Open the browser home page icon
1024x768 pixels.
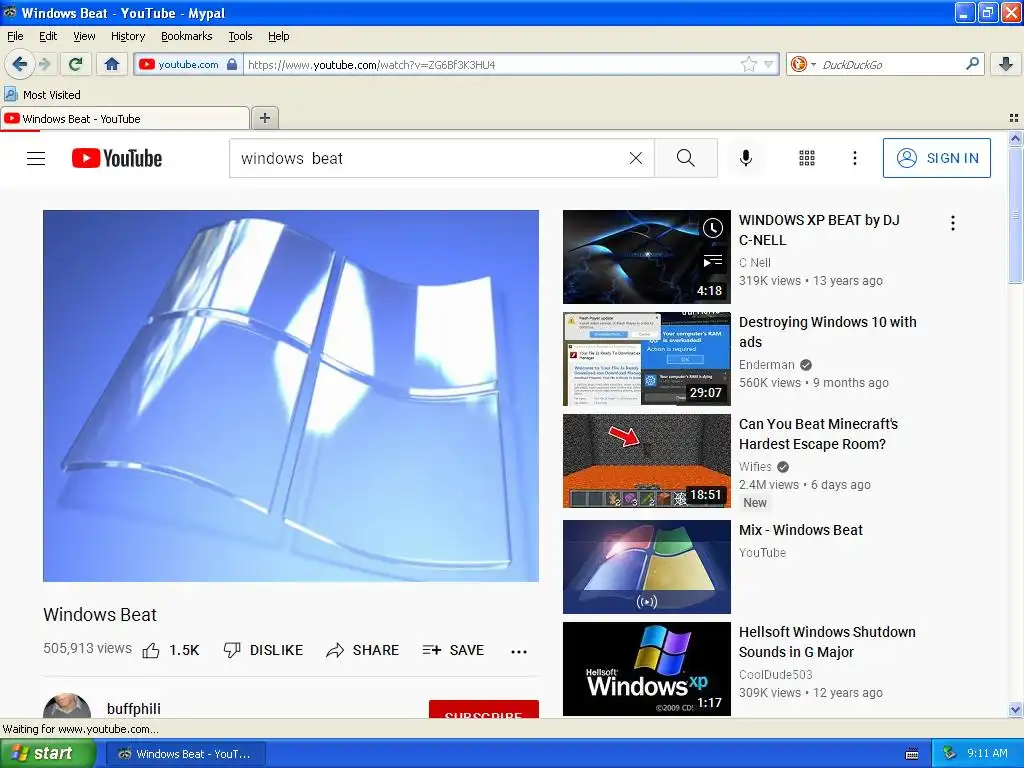coord(112,64)
